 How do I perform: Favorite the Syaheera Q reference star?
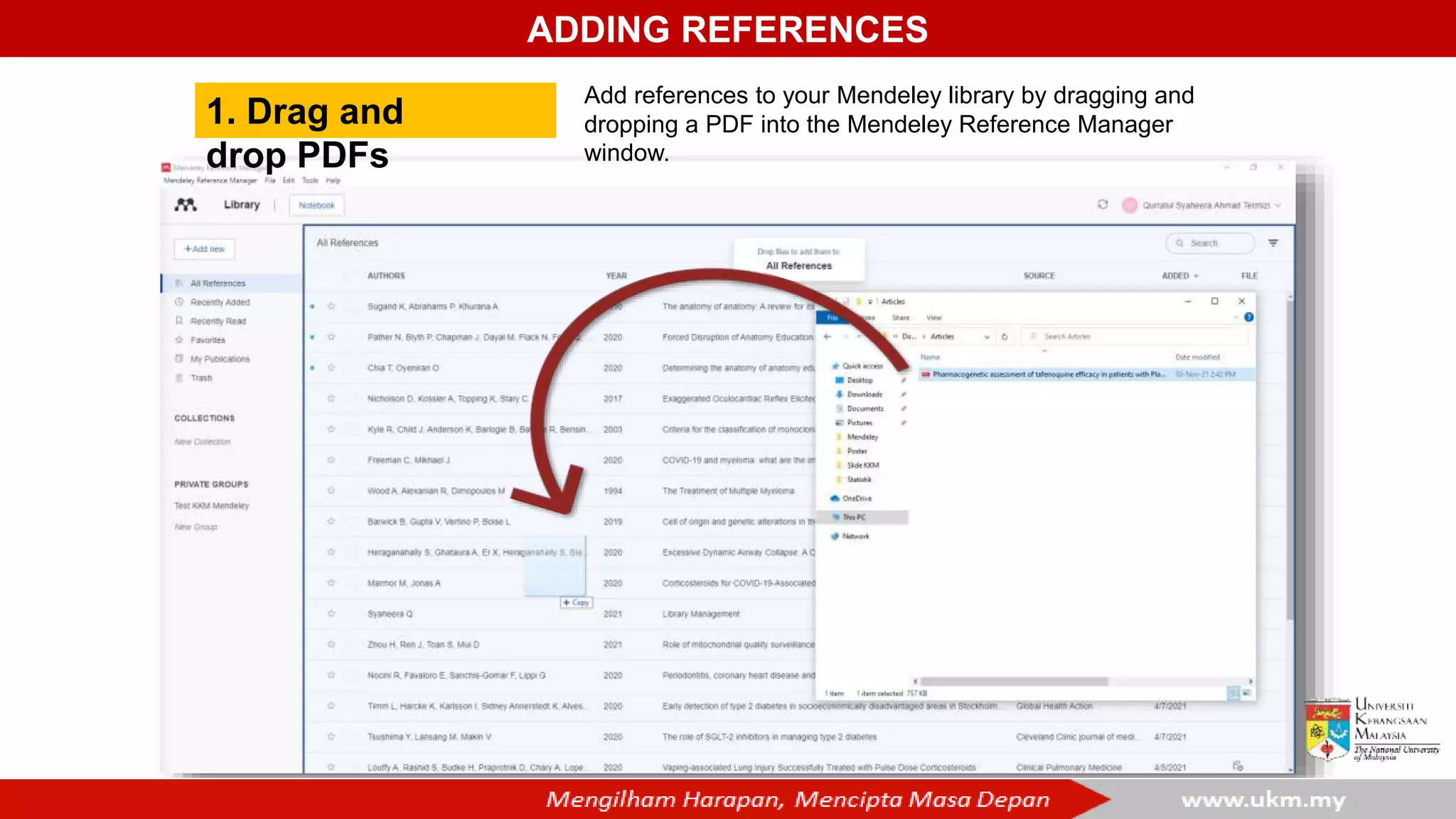click(331, 614)
